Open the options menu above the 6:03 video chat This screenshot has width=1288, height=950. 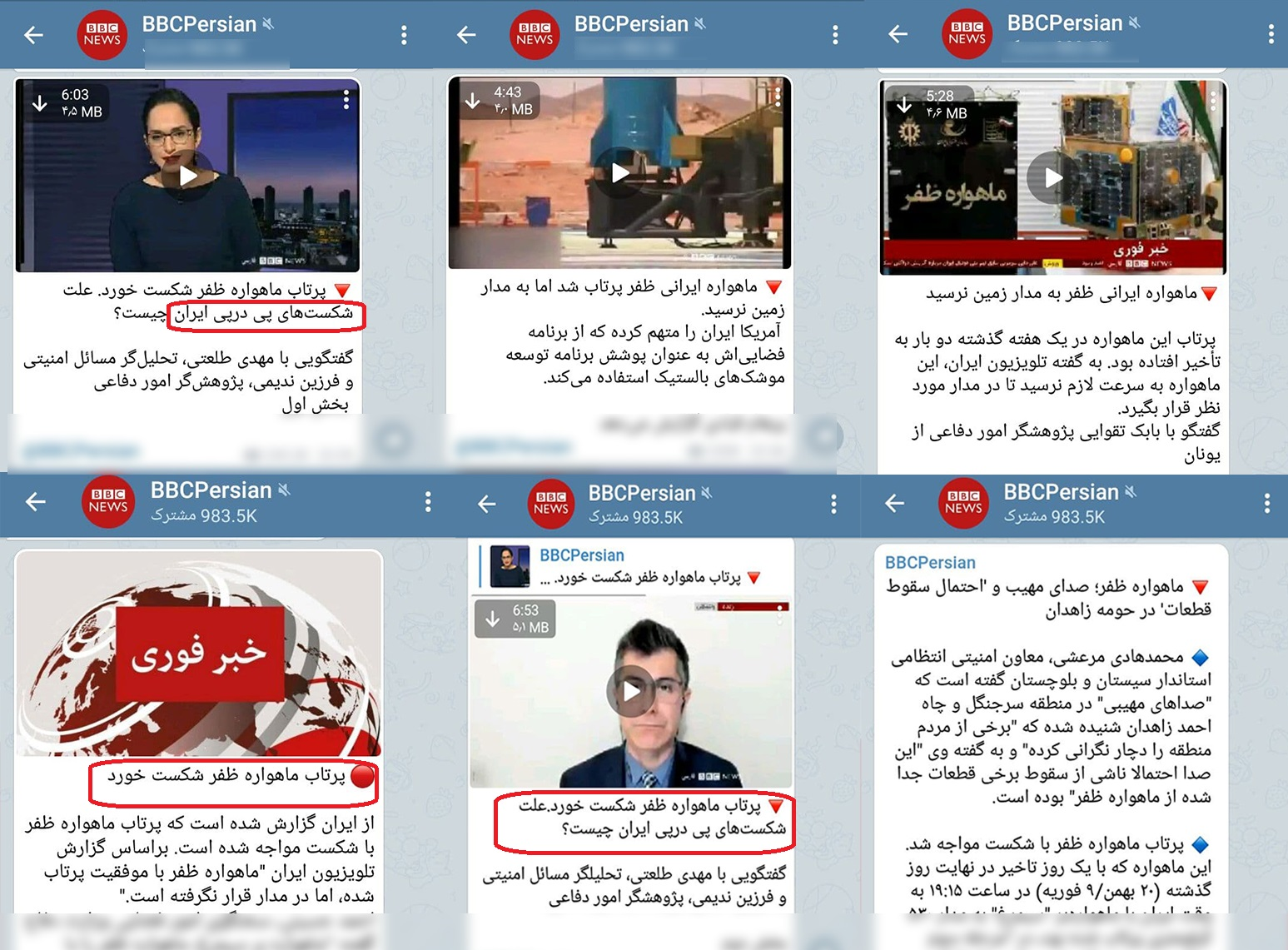click(x=404, y=35)
